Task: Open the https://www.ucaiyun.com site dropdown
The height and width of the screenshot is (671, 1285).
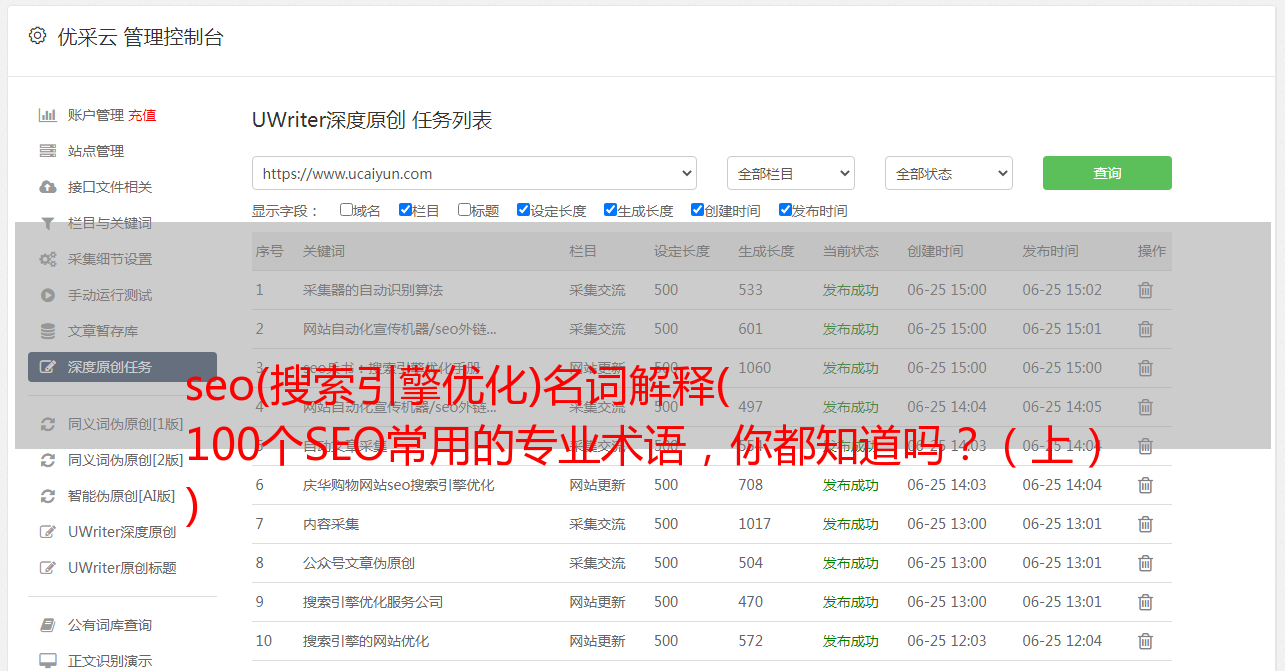Action: 474,173
